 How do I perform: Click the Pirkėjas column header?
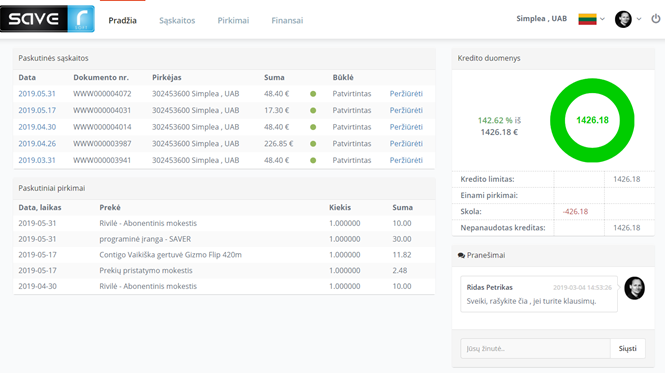pyautogui.click(x=167, y=78)
